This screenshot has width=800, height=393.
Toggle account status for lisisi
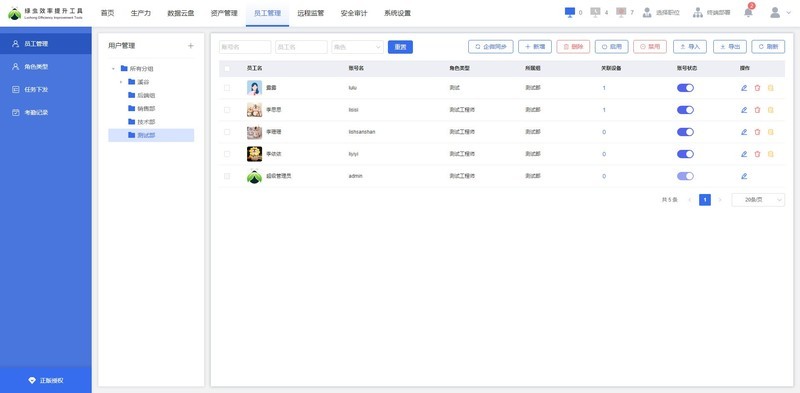click(685, 110)
